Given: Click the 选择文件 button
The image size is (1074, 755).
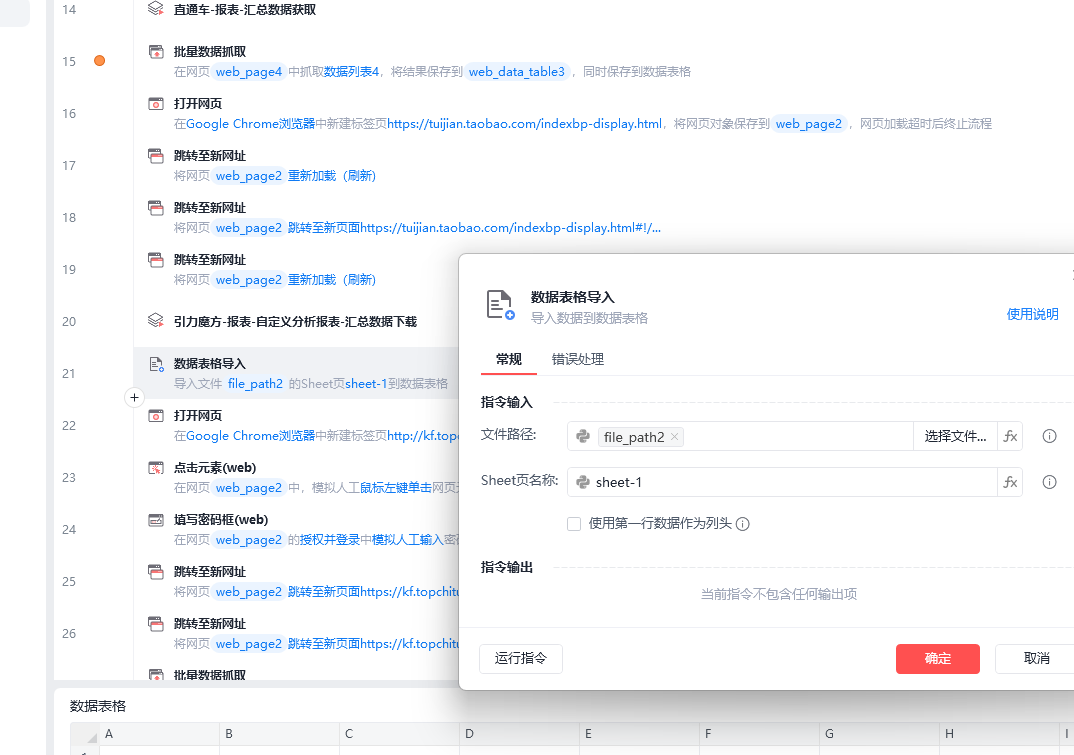Looking at the screenshot, I should click(x=955, y=436).
